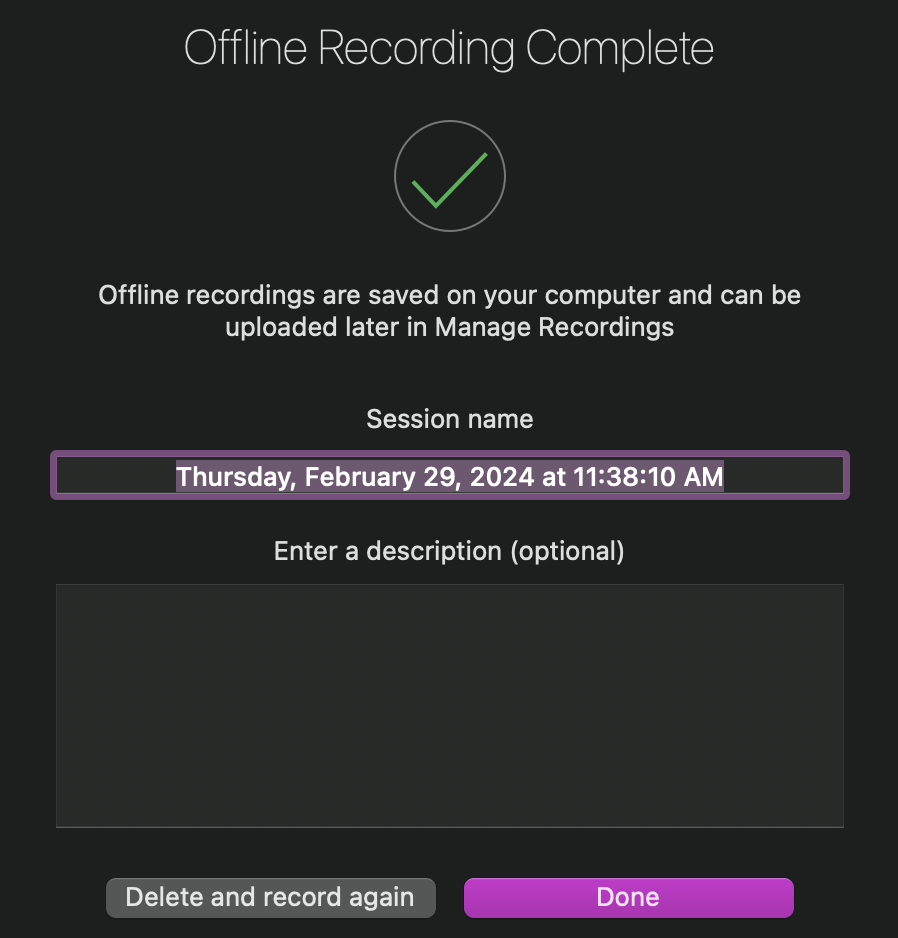Screen dimensions: 898x938
Task: Click the Session name label
Action: click(x=449, y=419)
